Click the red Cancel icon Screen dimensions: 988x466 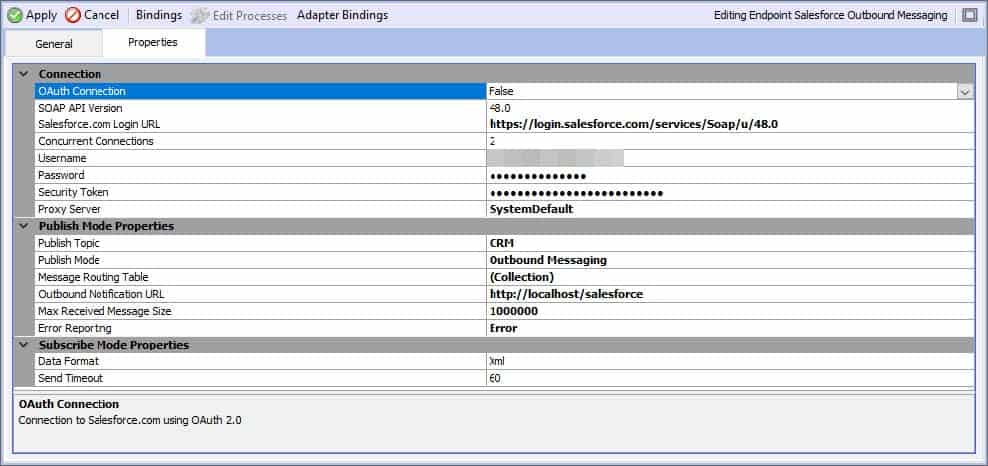(72, 15)
